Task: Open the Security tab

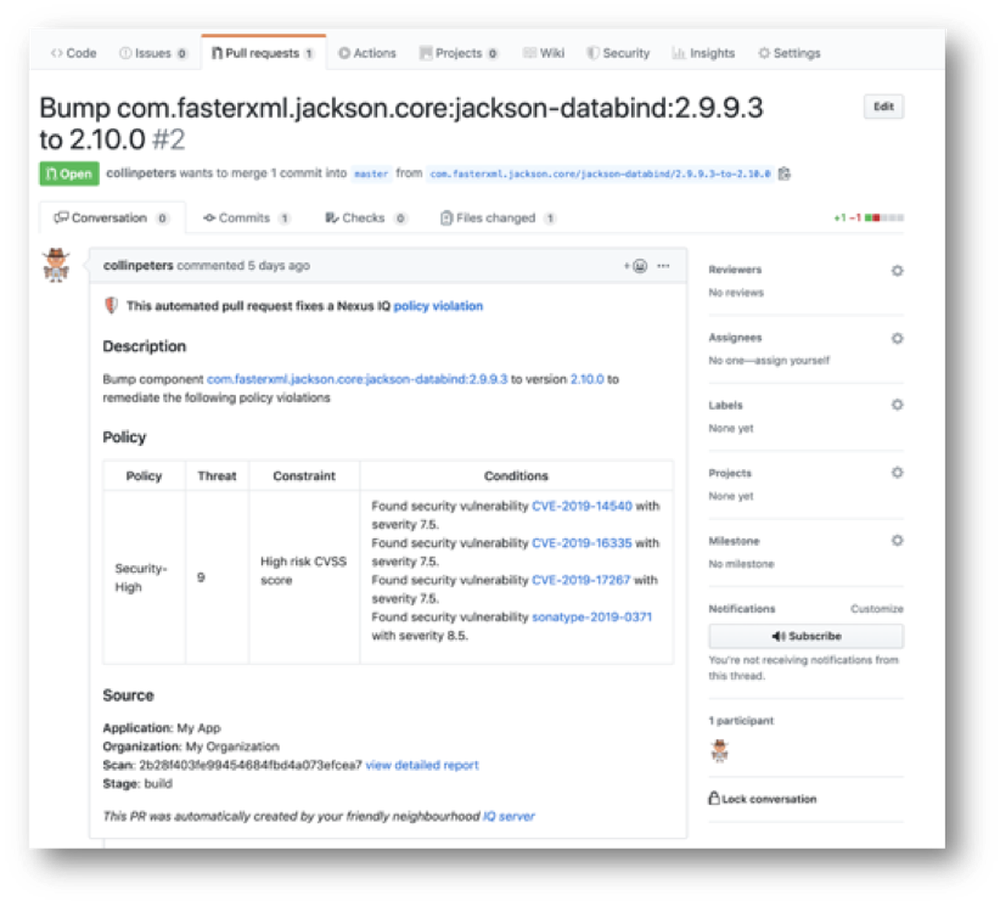Action: click(618, 53)
